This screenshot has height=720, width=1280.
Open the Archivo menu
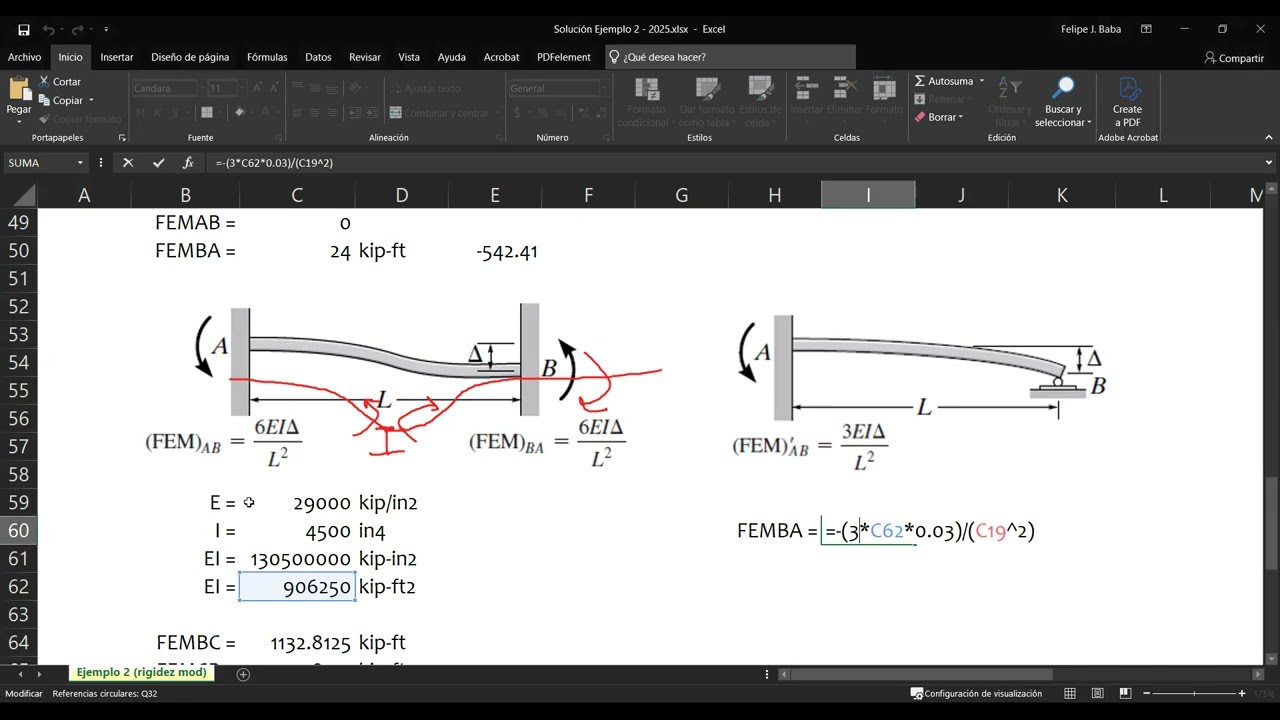click(25, 57)
